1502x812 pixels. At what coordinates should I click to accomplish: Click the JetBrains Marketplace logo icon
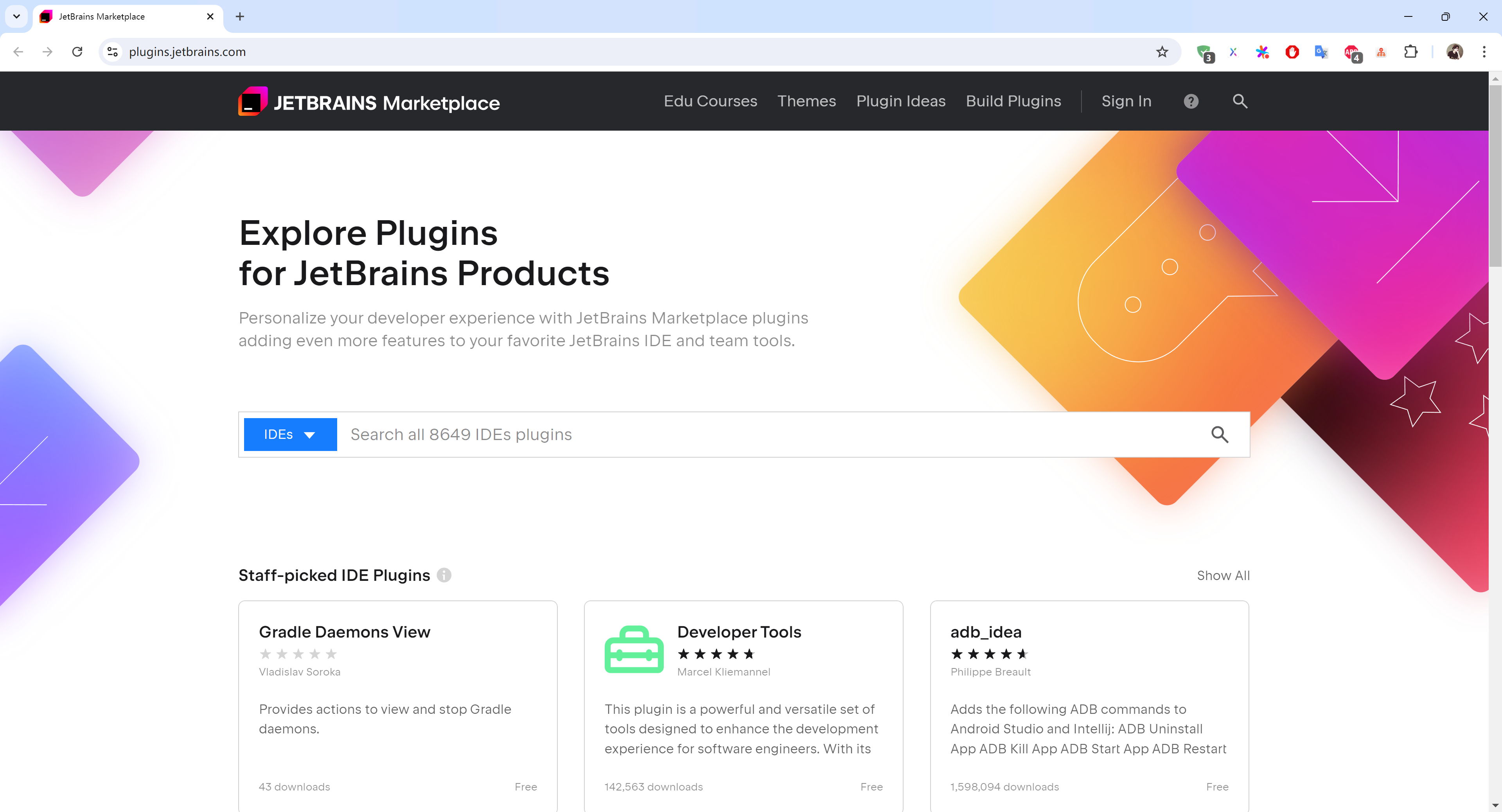coord(252,101)
